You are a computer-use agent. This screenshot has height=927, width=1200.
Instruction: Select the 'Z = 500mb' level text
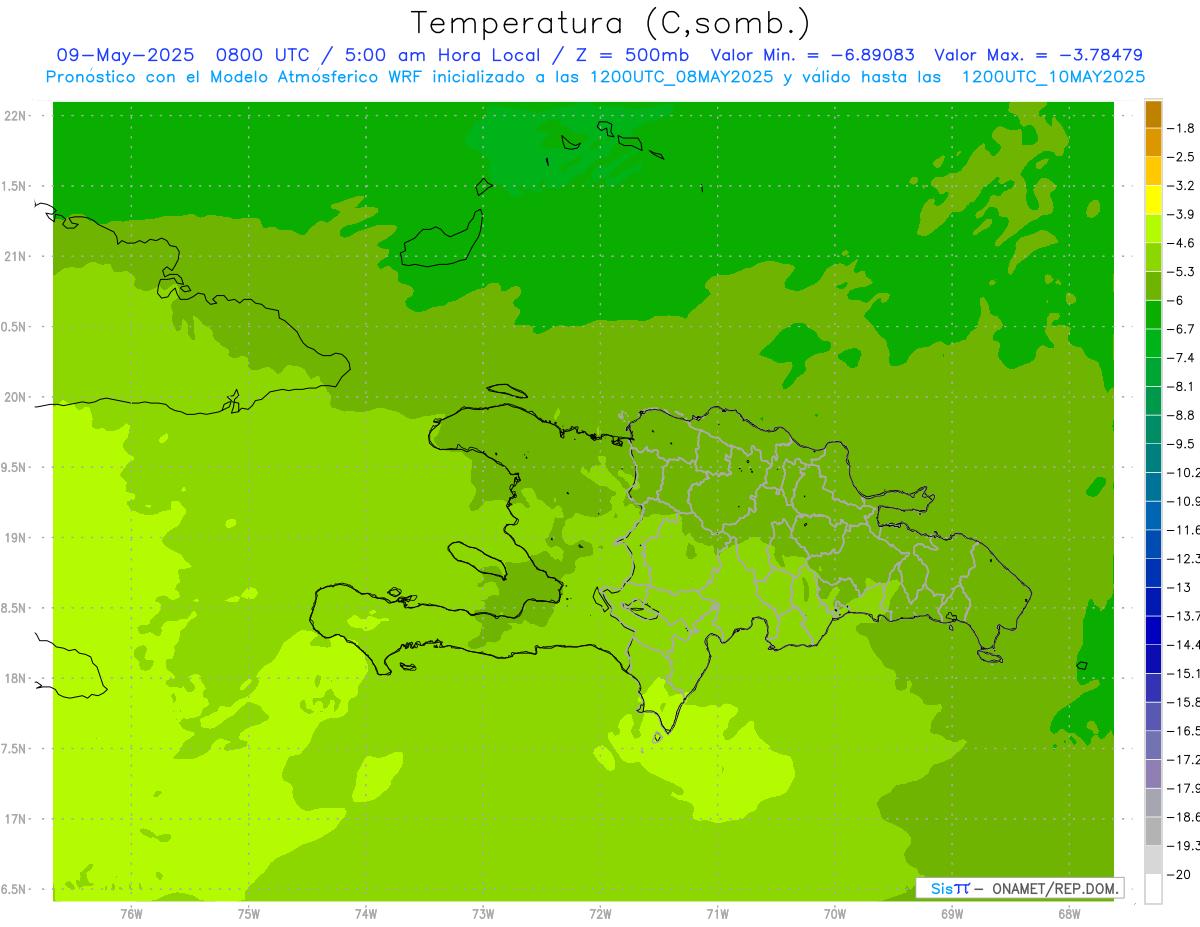631,55
